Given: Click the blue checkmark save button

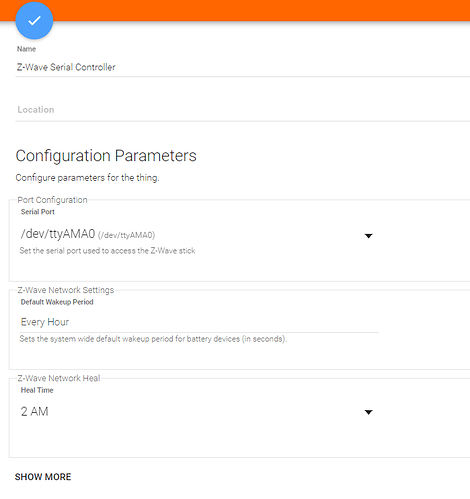Looking at the screenshot, I should (34, 21).
